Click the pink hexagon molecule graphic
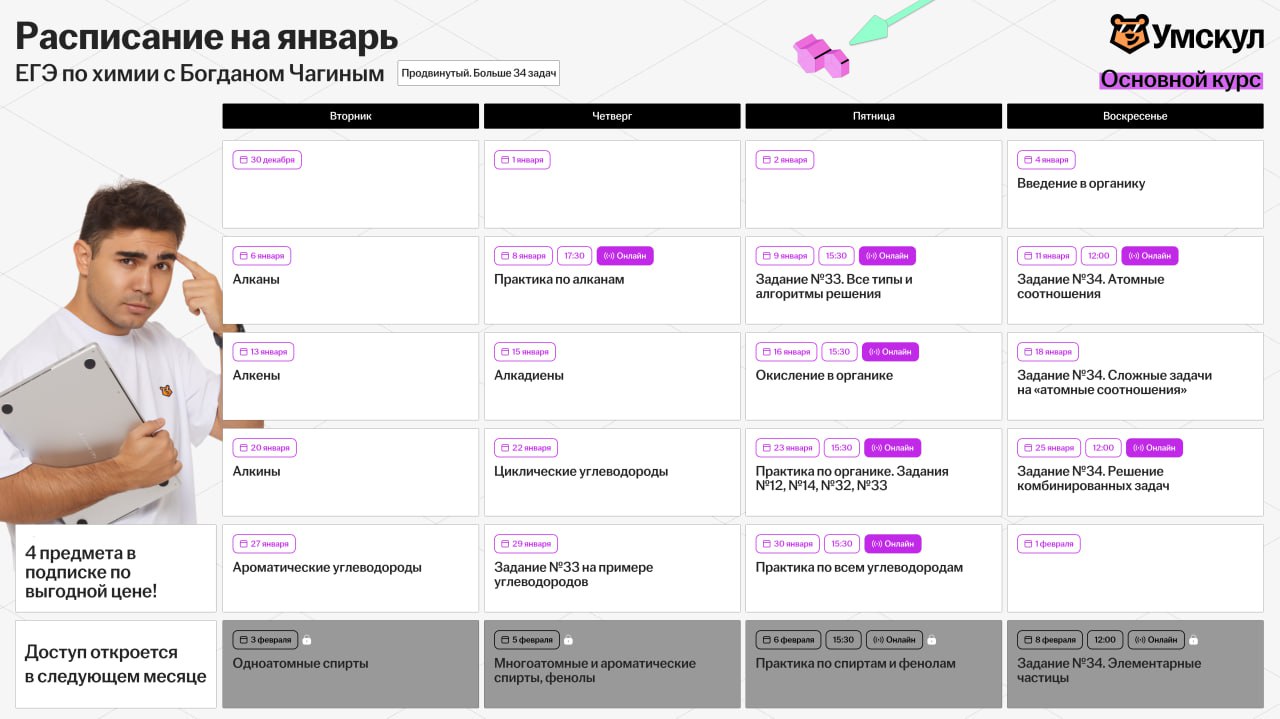Image resolution: width=1280 pixels, height=719 pixels. tap(821, 55)
